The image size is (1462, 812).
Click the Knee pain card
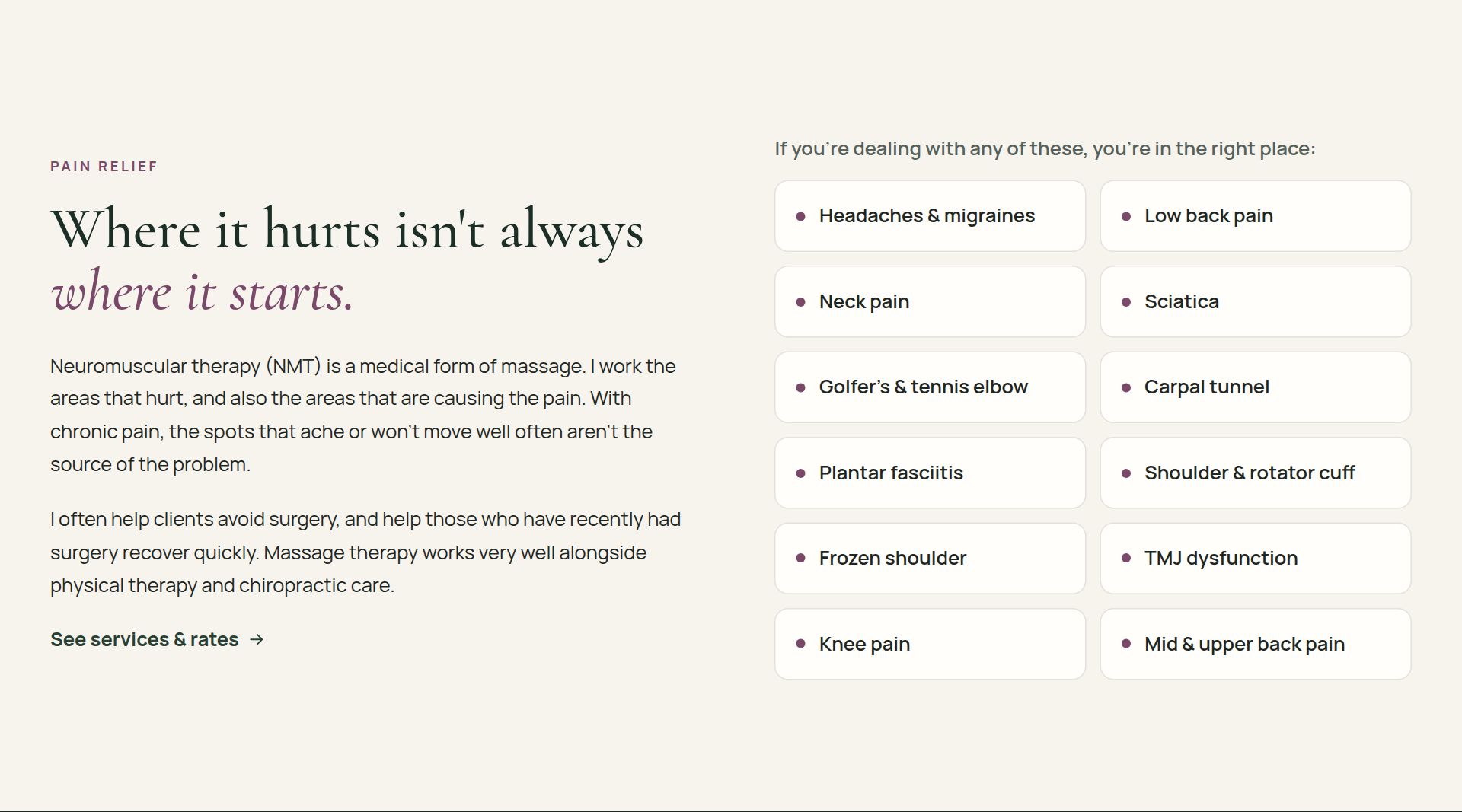tap(930, 644)
